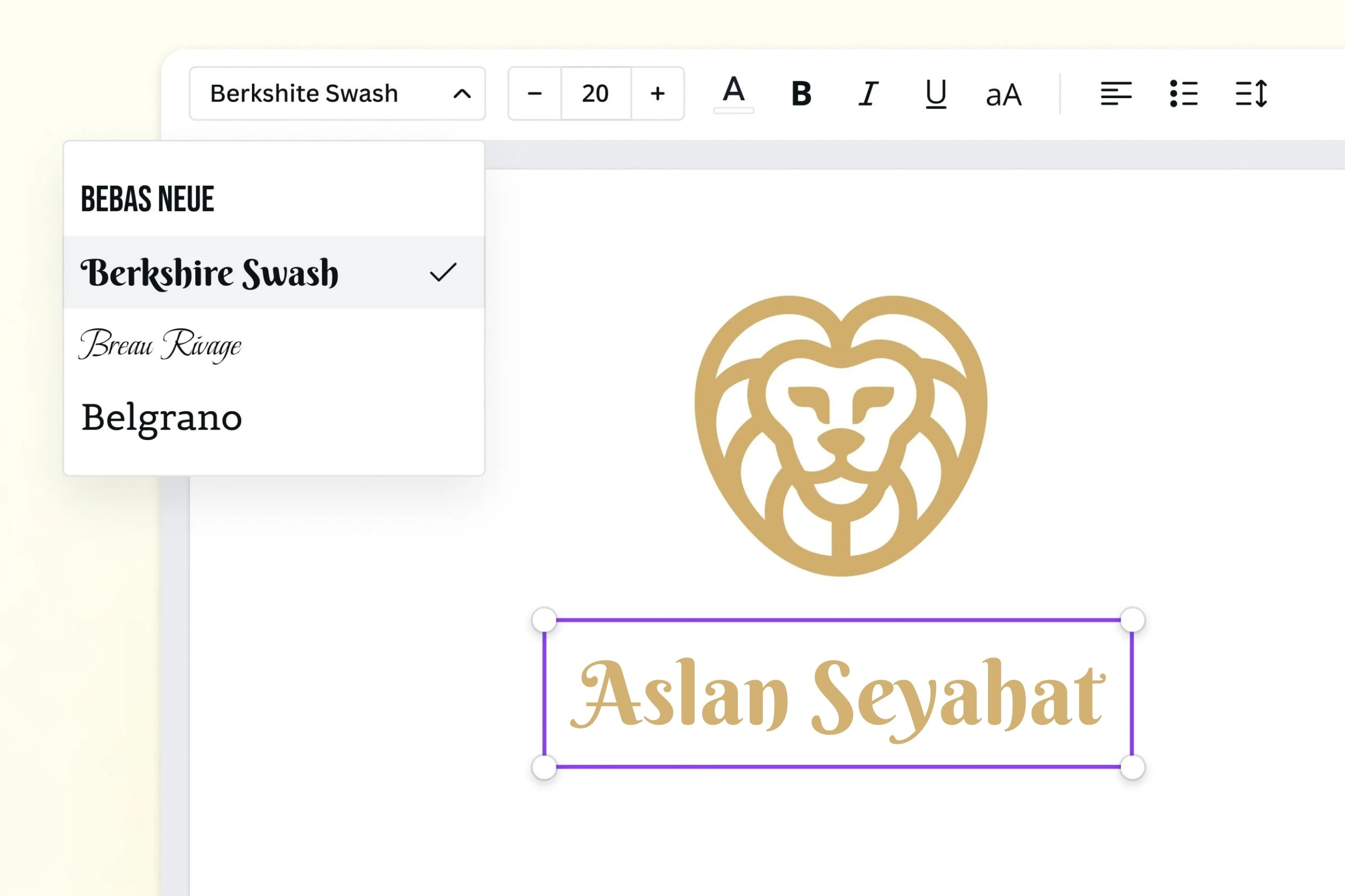Toggle bold formatting
The width and height of the screenshot is (1345, 896).
click(x=801, y=94)
